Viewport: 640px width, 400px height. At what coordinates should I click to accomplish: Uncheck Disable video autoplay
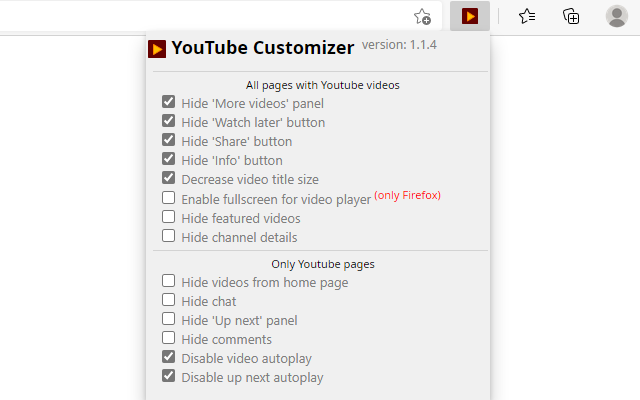[x=169, y=358]
